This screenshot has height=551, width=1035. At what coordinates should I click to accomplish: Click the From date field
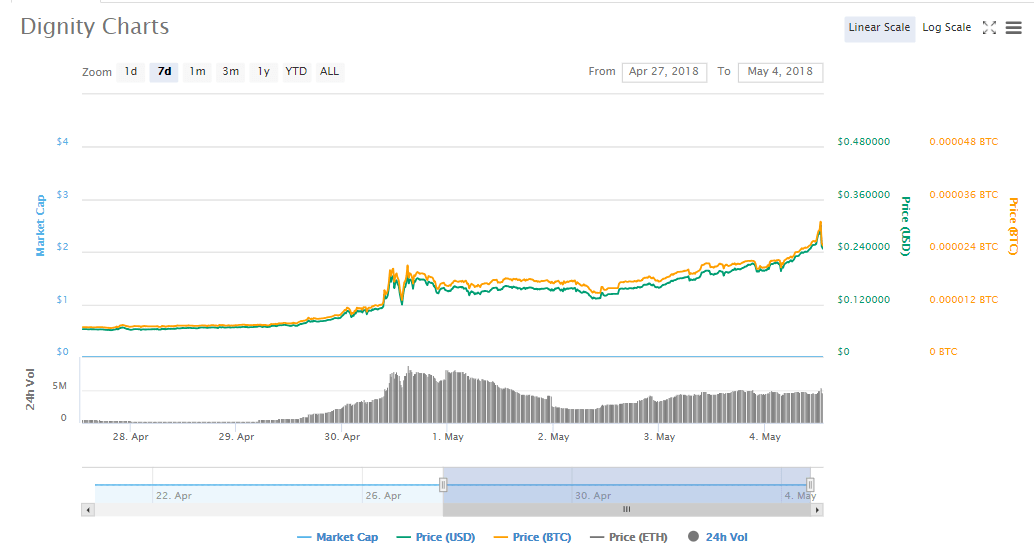pyautogui.click(x=664, y=72)
